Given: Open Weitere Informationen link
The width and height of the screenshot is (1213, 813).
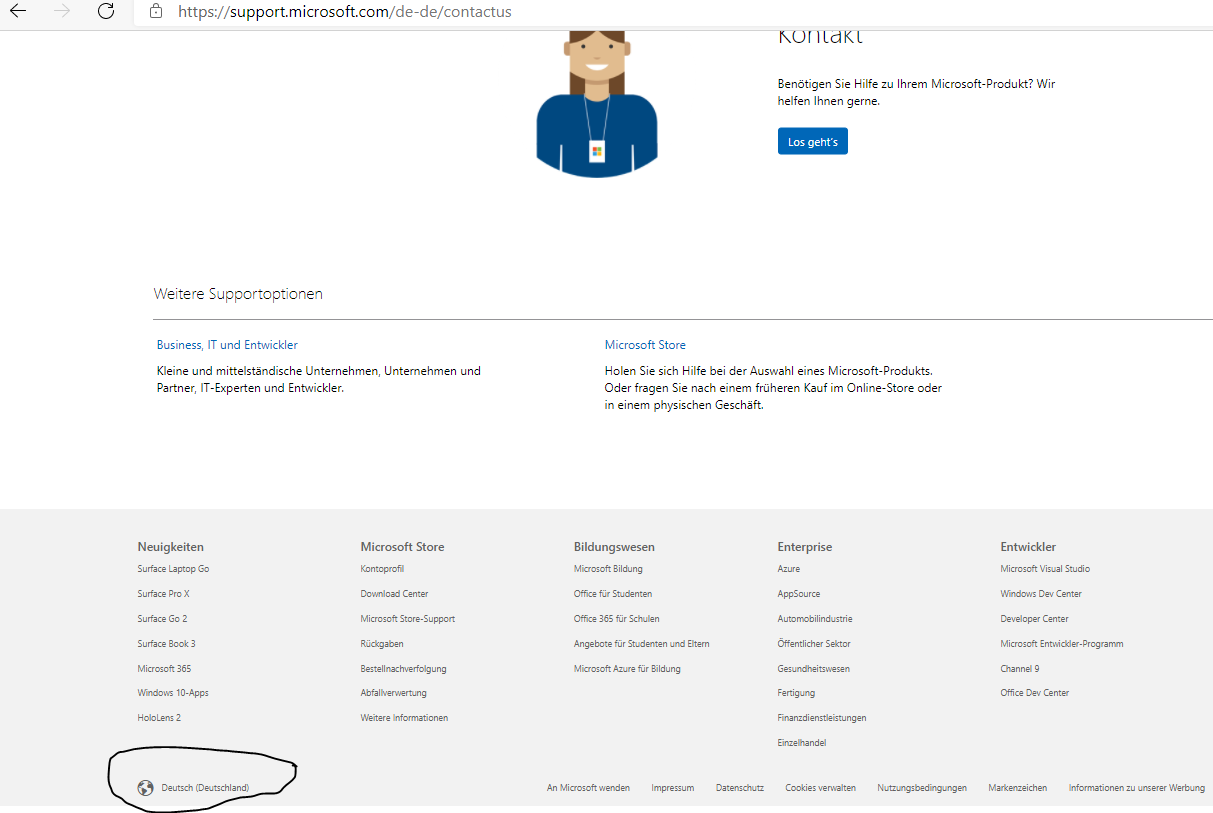Looking at the screenshot, I should [x=405, y=718].
